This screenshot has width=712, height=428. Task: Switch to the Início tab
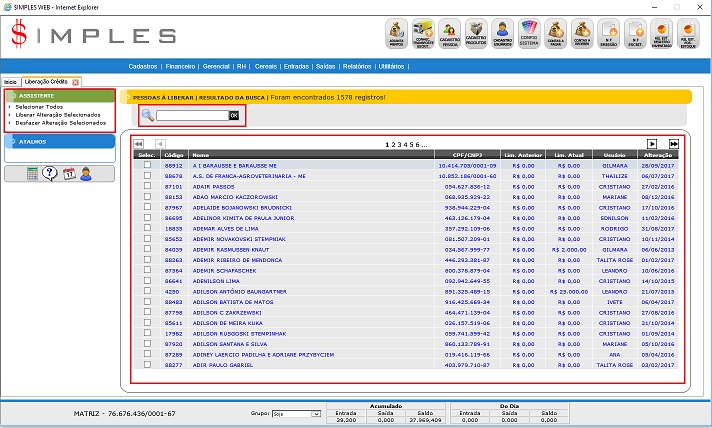pos(9,81)
